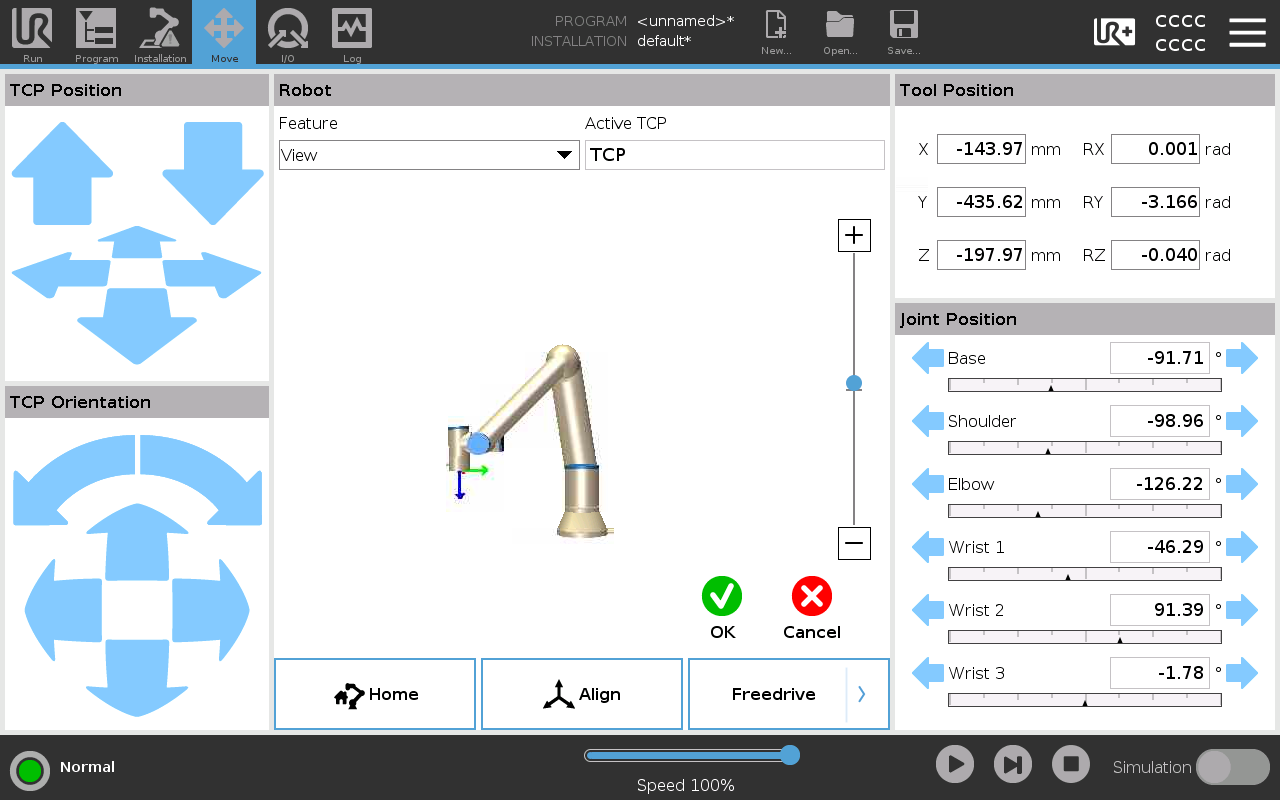Screen dimensions: 1280x800
Task: Rotate TCP with curved left arrow
Action: click(x=73, y=480)
